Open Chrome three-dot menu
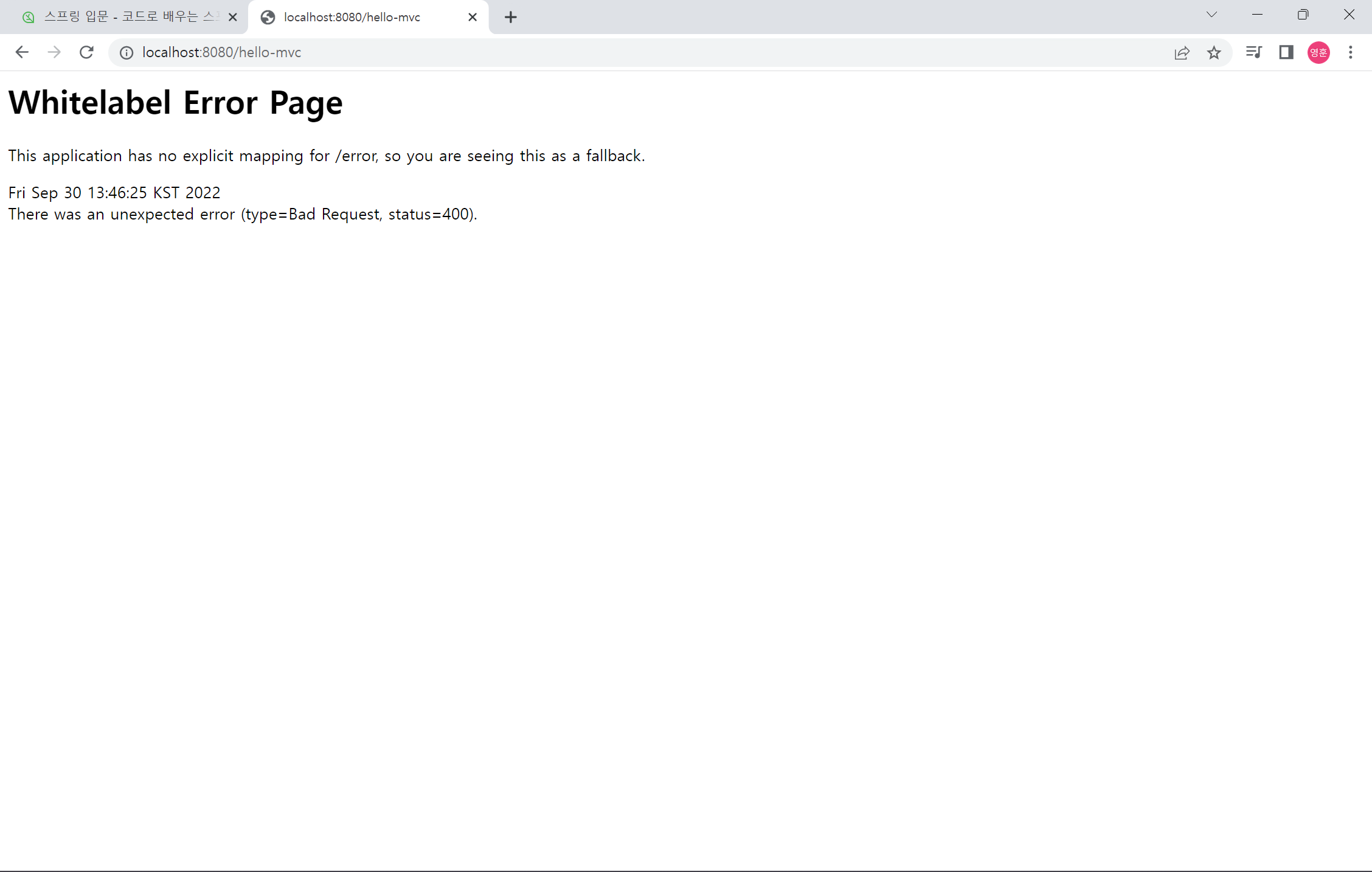 coord(1351,52)
